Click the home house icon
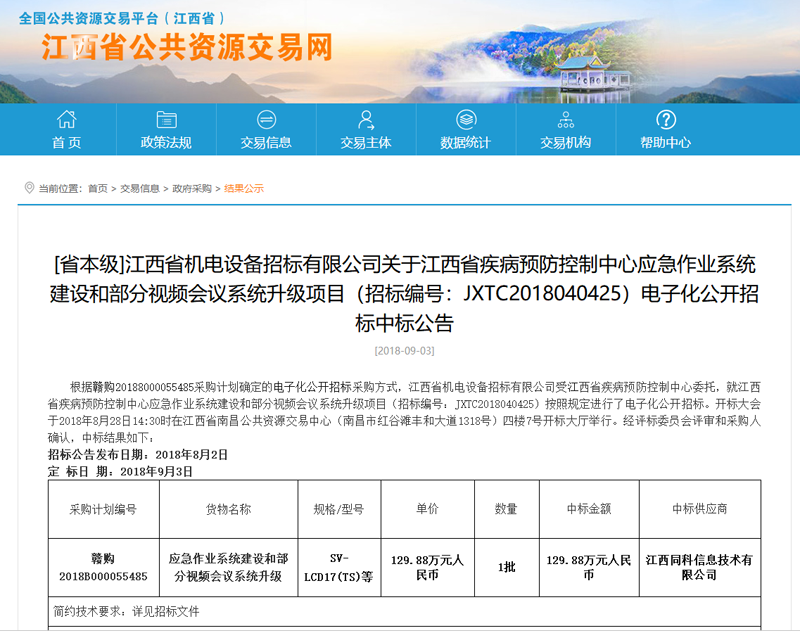This screenshot has width=800, height=633. point(66,120)
